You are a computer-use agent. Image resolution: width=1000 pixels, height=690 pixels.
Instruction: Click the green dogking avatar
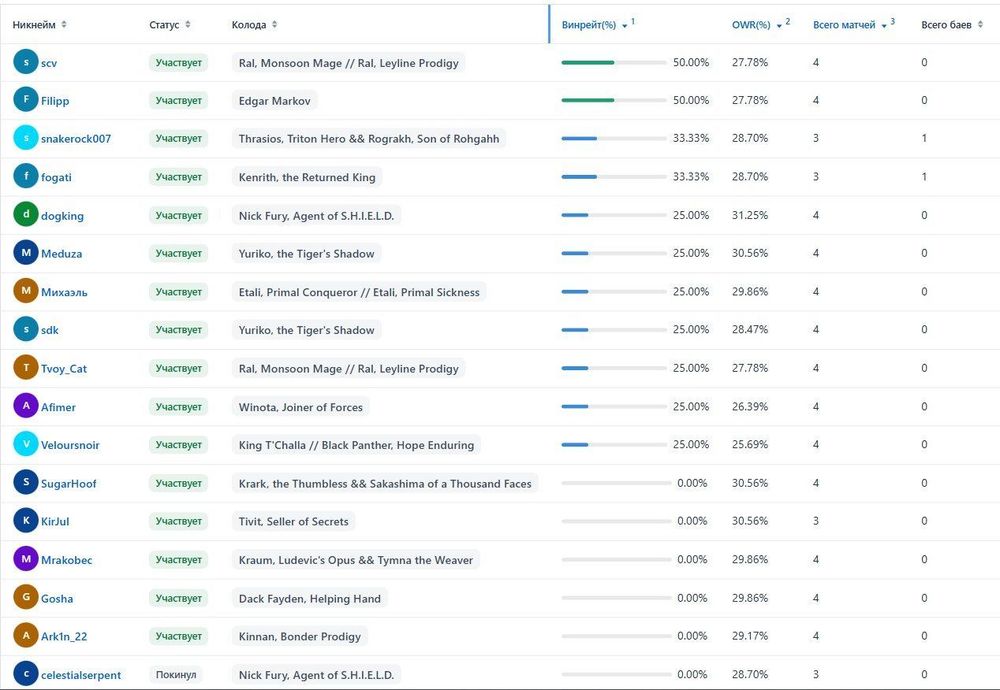[x=26, y=214]
